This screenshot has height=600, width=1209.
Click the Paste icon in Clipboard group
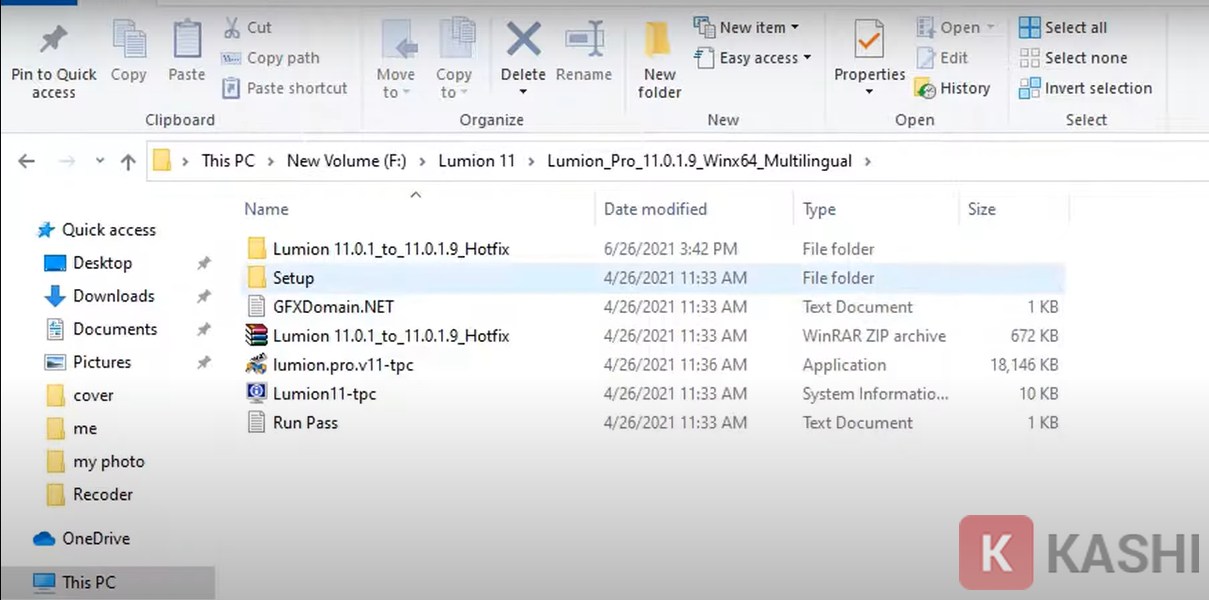tap(186, 42)
